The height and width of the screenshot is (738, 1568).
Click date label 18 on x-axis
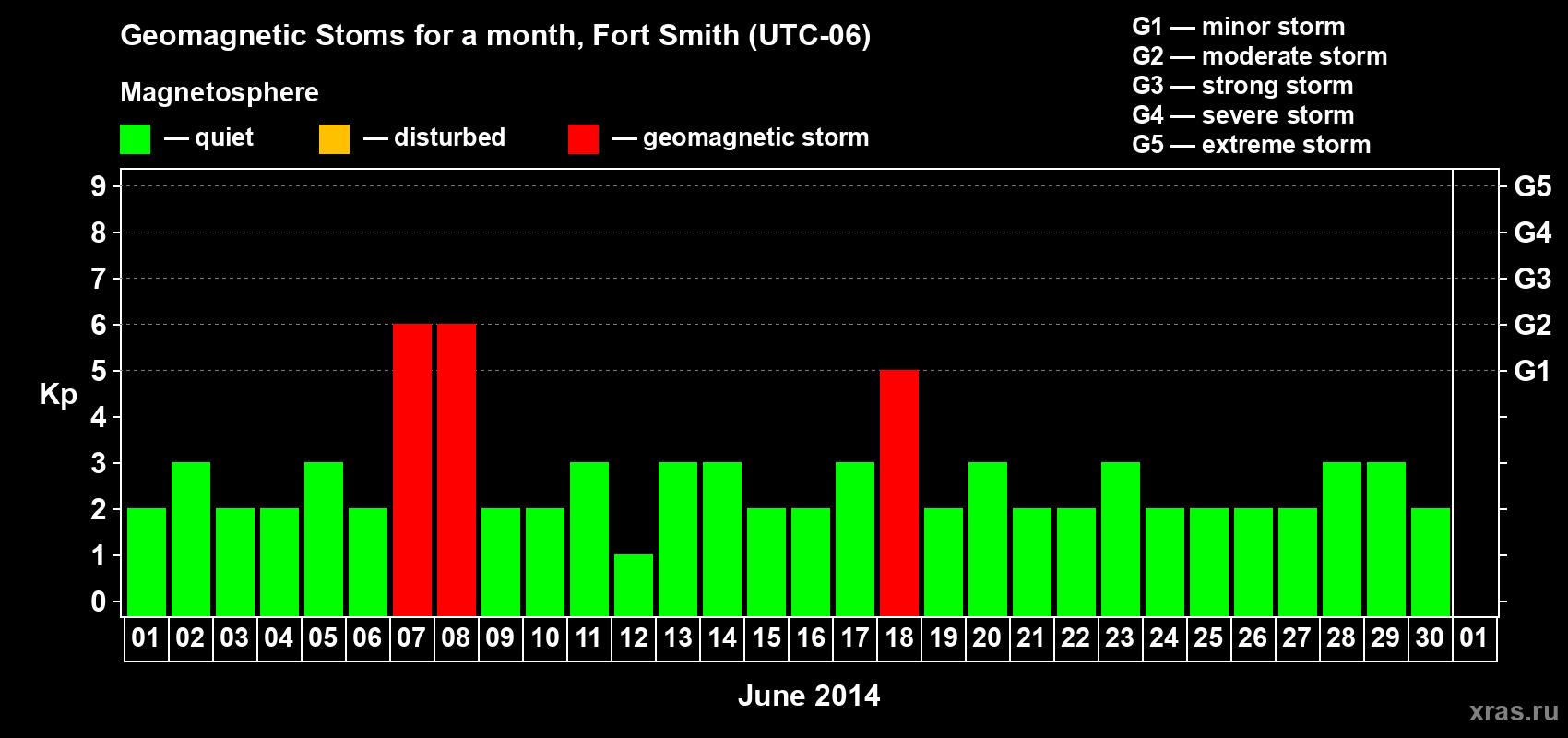coord(898,637)
